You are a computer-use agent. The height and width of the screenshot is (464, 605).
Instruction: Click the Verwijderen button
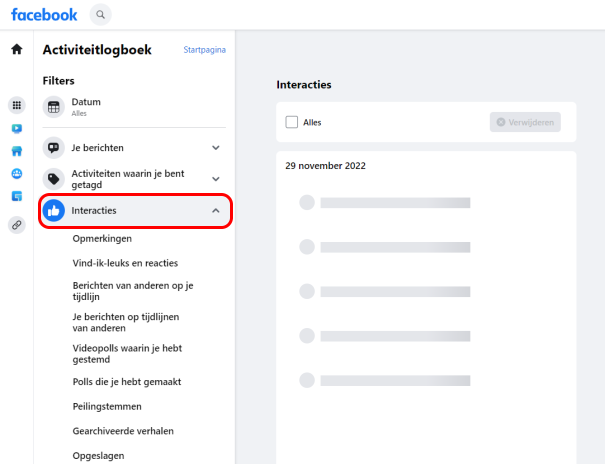tap(525, 122)
